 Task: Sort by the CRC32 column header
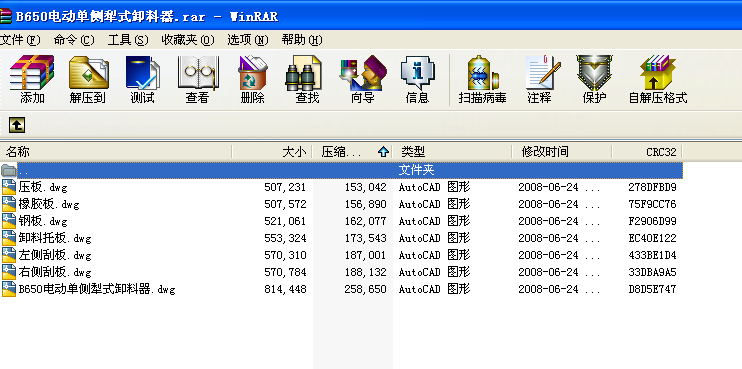pyautogui.click(x=647, y=152)
